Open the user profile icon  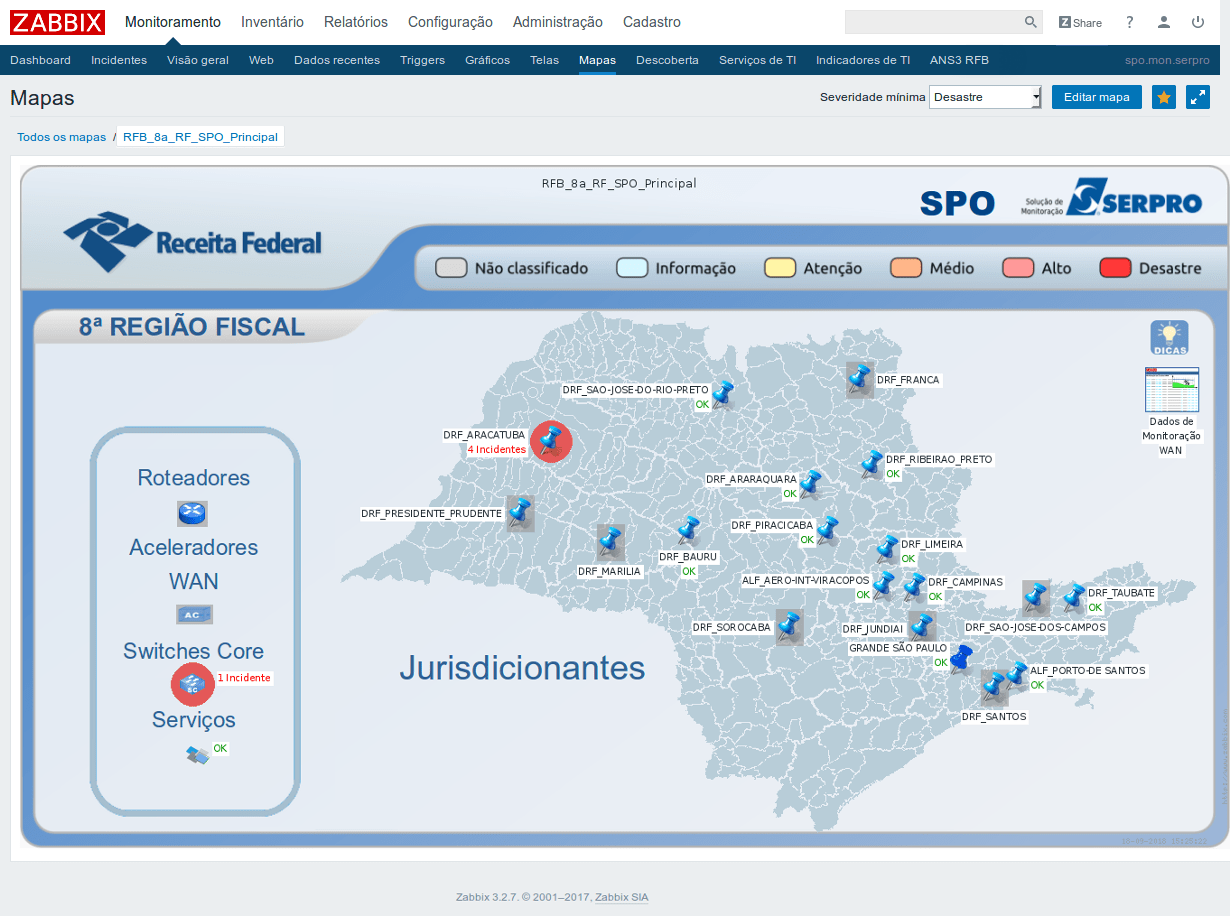(x=1163, y=22)
